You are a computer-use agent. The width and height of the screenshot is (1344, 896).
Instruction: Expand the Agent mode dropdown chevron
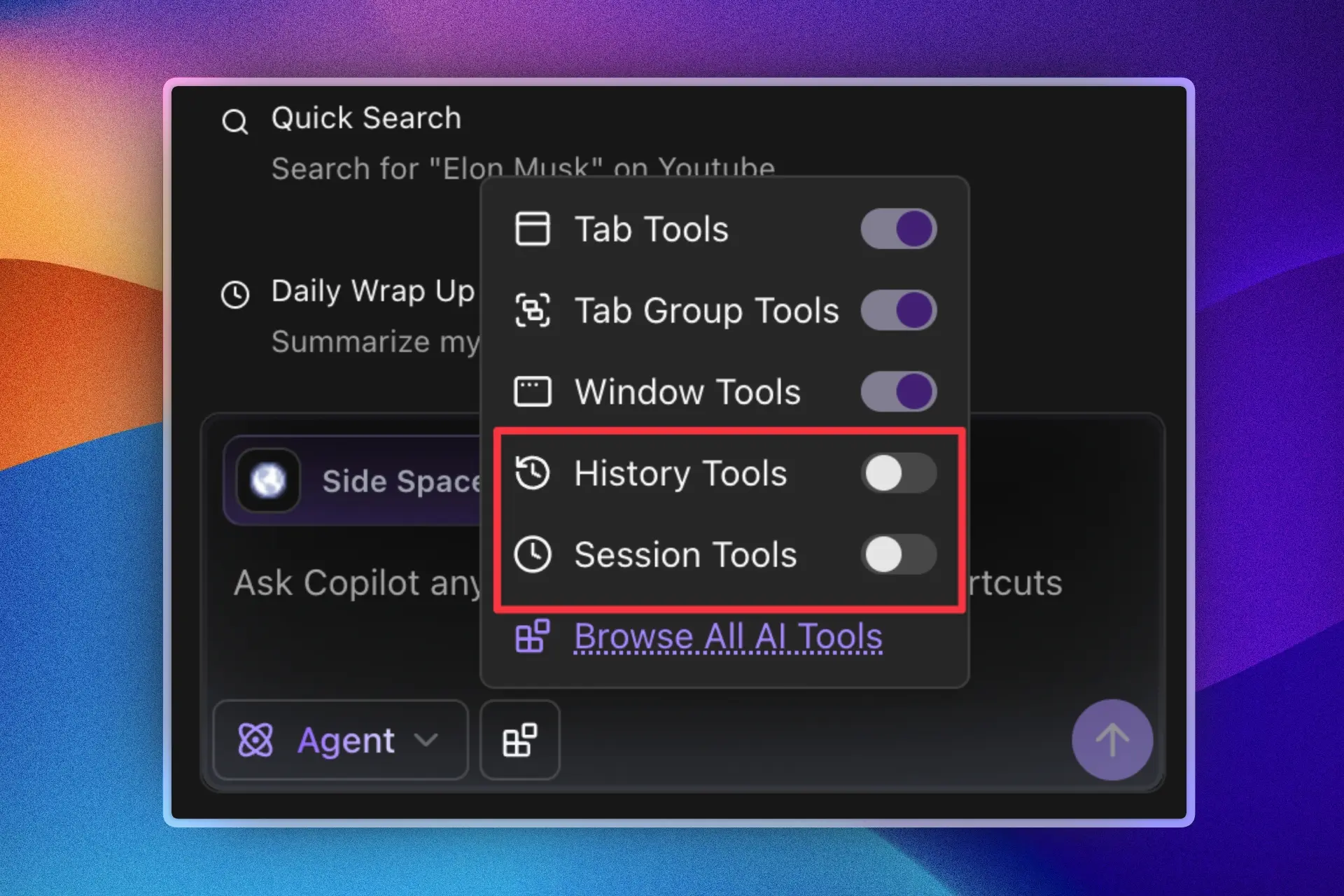tap(426, 740)
